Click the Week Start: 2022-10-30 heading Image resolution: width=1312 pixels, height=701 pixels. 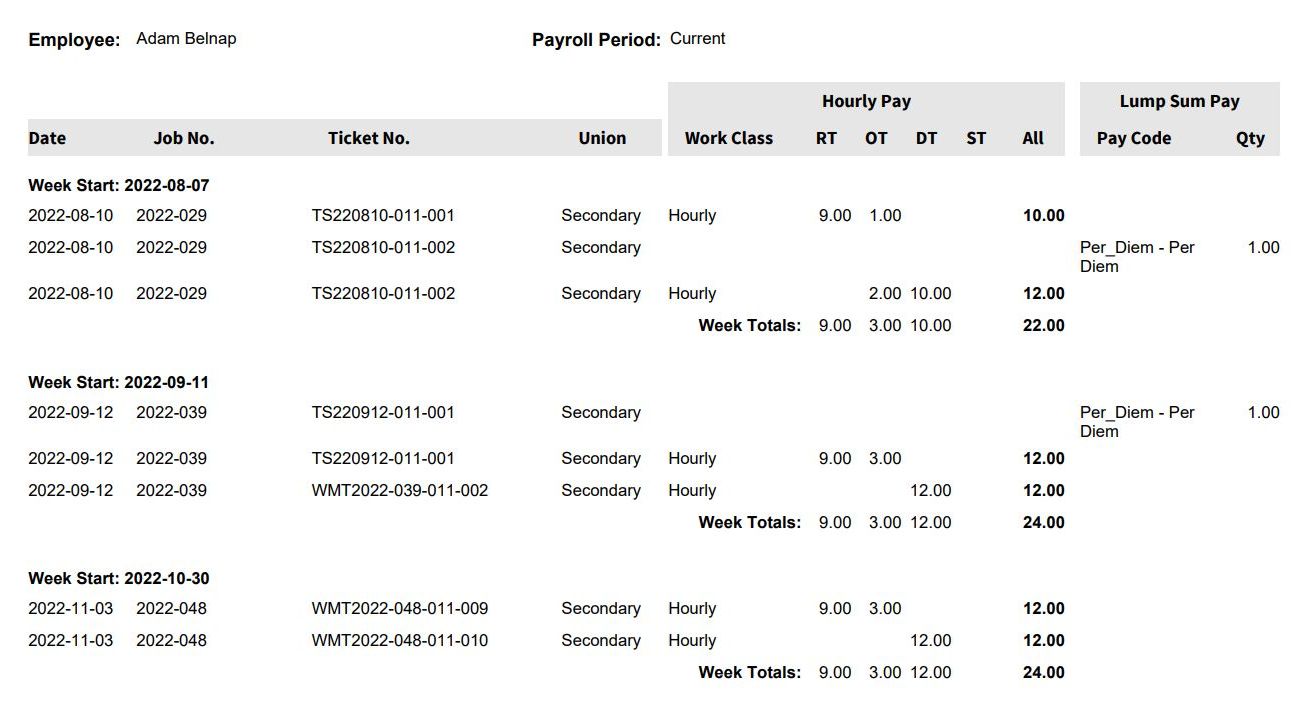click(x=118, y=578)
